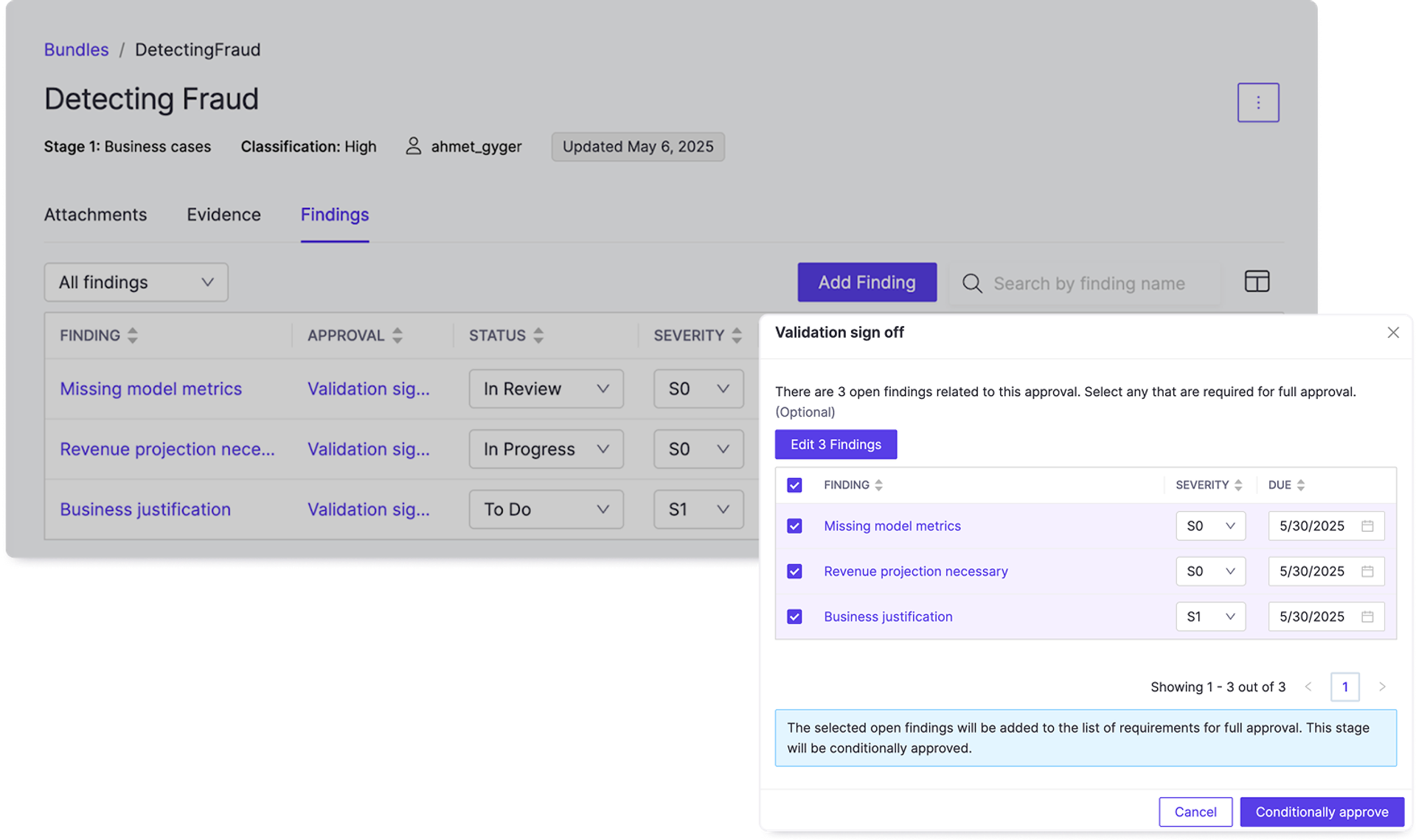Click the search magnifier icon
This screenshot has height=840, width=1416.
(x=972, y=283)
